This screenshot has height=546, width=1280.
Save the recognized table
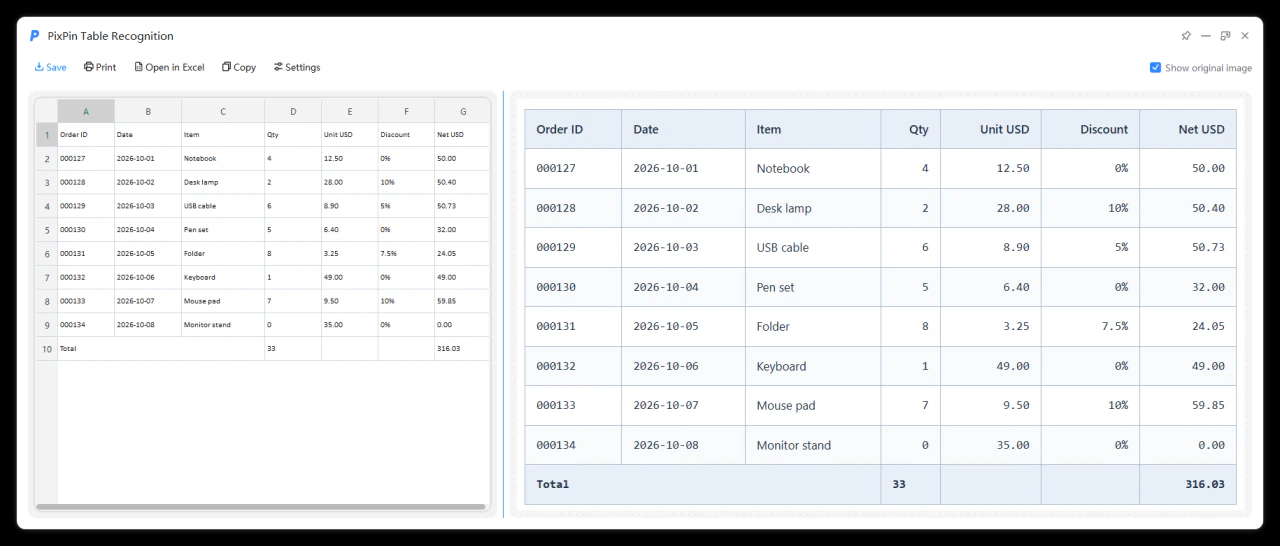pos(51,67)
